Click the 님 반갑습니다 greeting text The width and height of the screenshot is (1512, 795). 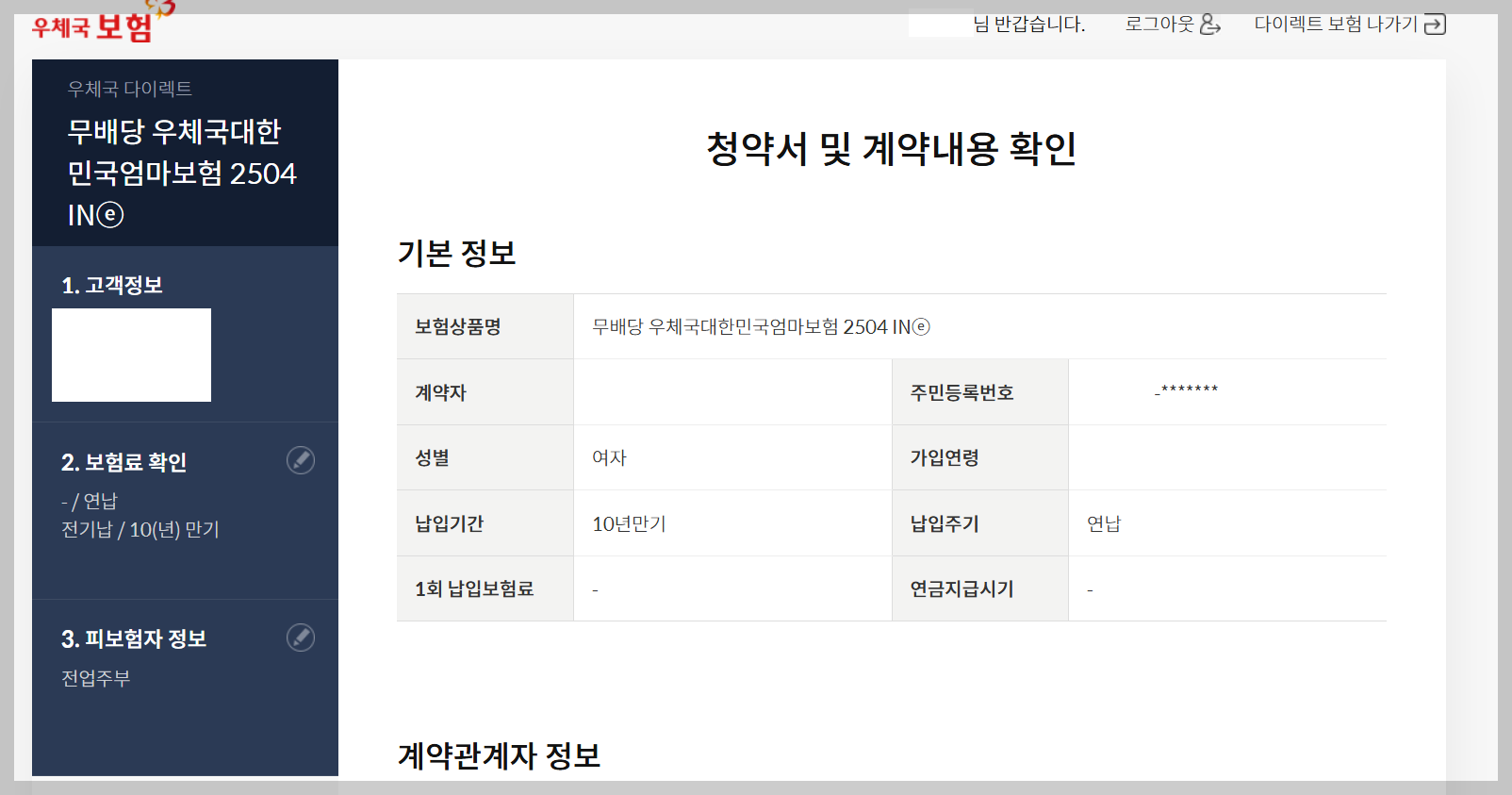pos(1029,25)
